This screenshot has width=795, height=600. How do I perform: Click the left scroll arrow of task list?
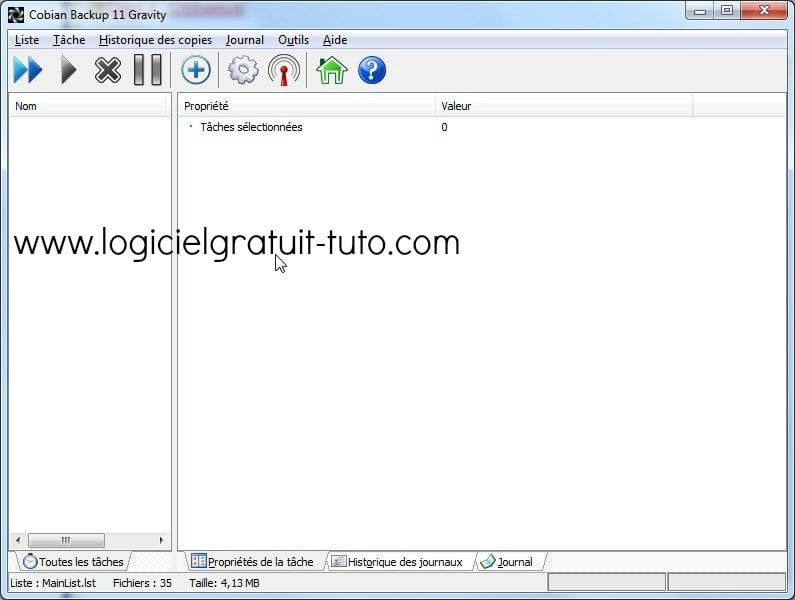[x=18, y=540]
